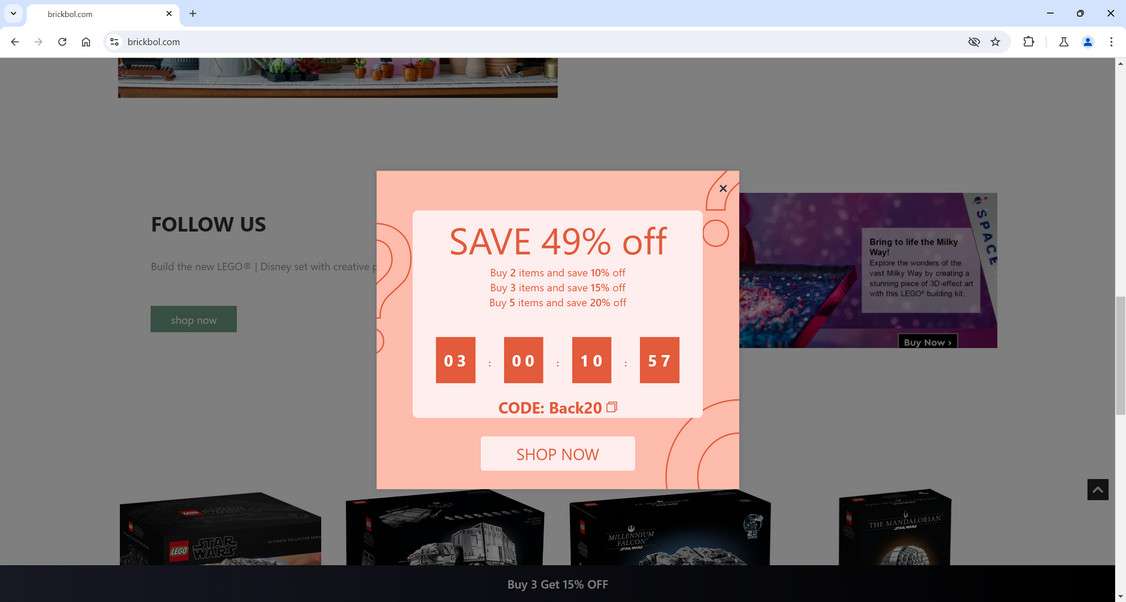Screen dimensions: 1126x602
Task: View site information icon in address bar
Action: click(x=114, y=42)
